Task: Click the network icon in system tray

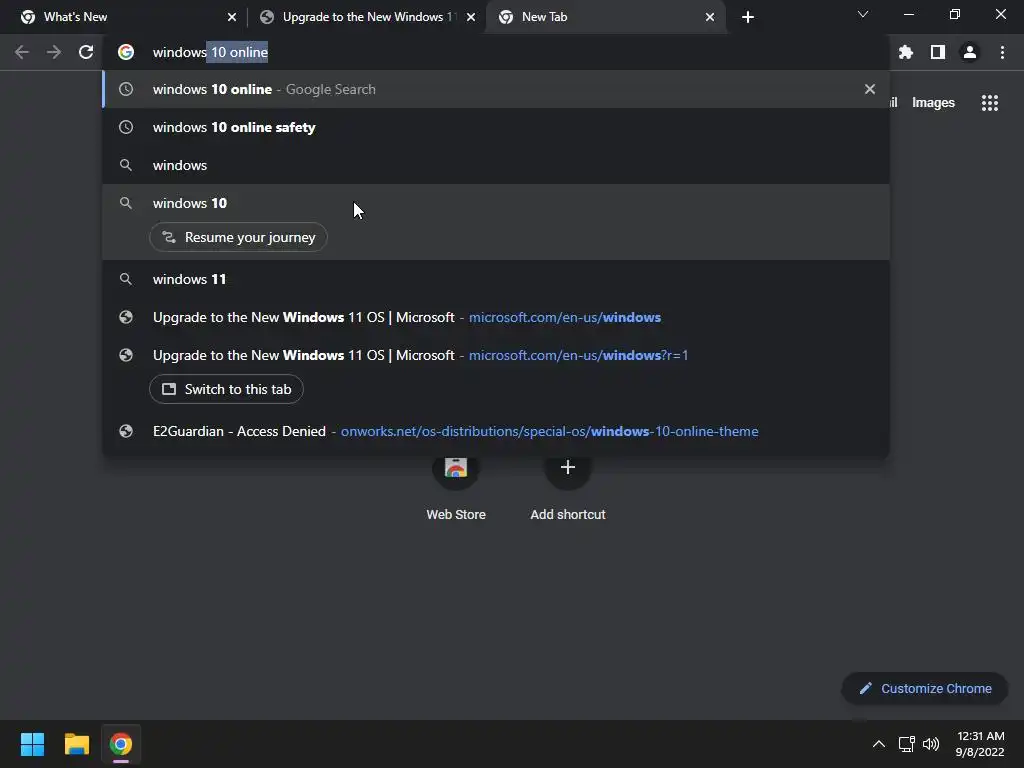Action: click(906, 744)
